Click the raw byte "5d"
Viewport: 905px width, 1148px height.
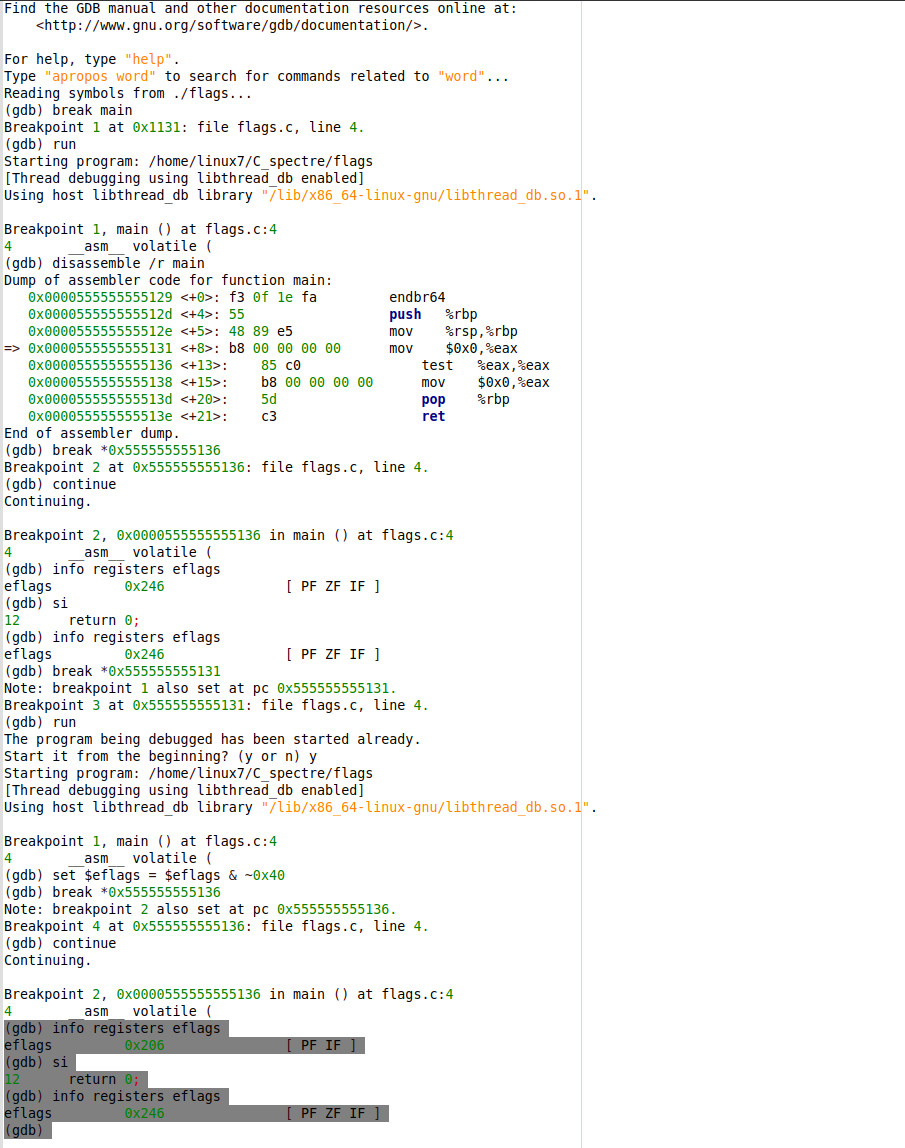(269, 400)
